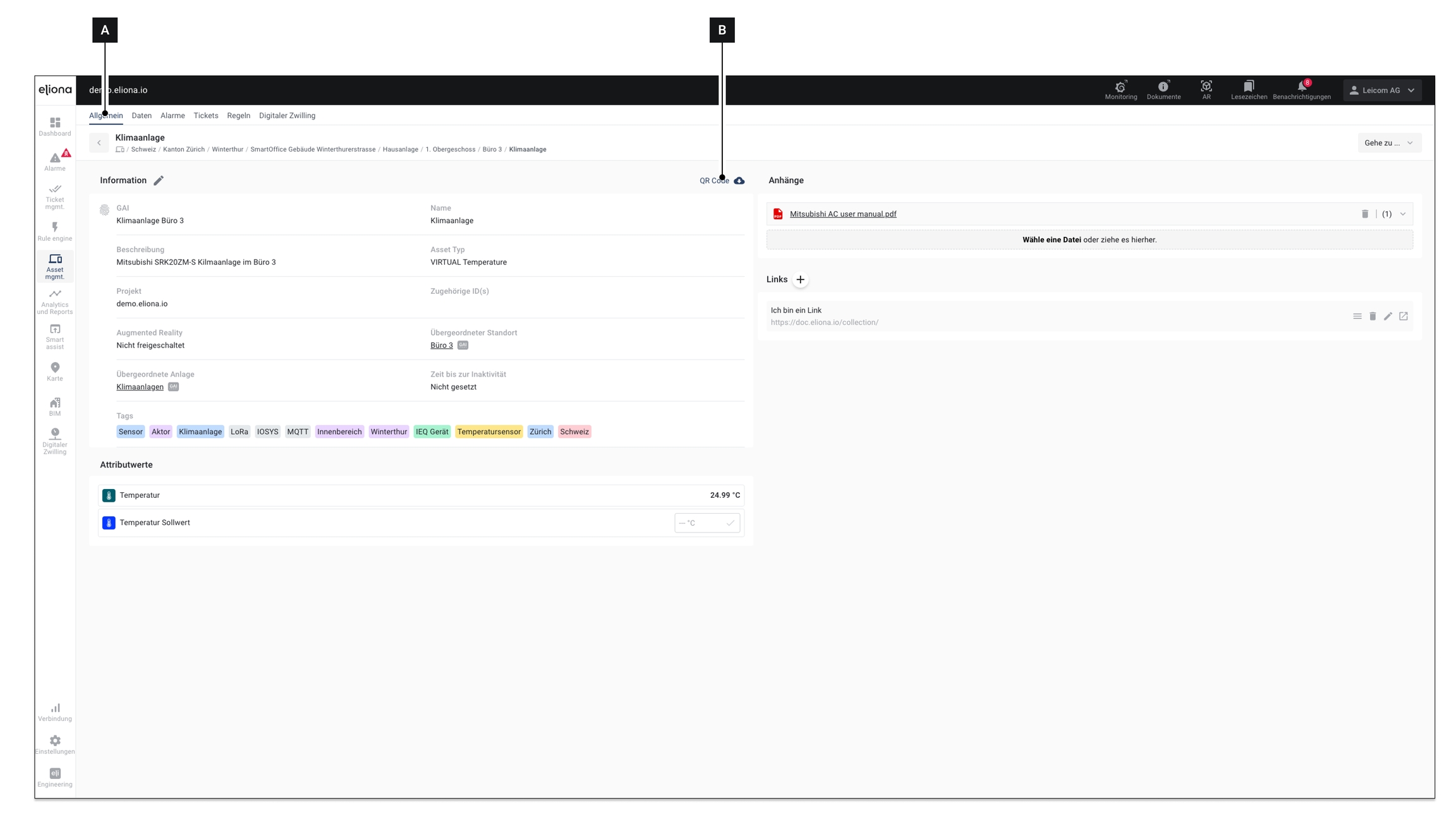Open Rule engine in sidebar
This screenshot has height=815, width=1456.
55,231
